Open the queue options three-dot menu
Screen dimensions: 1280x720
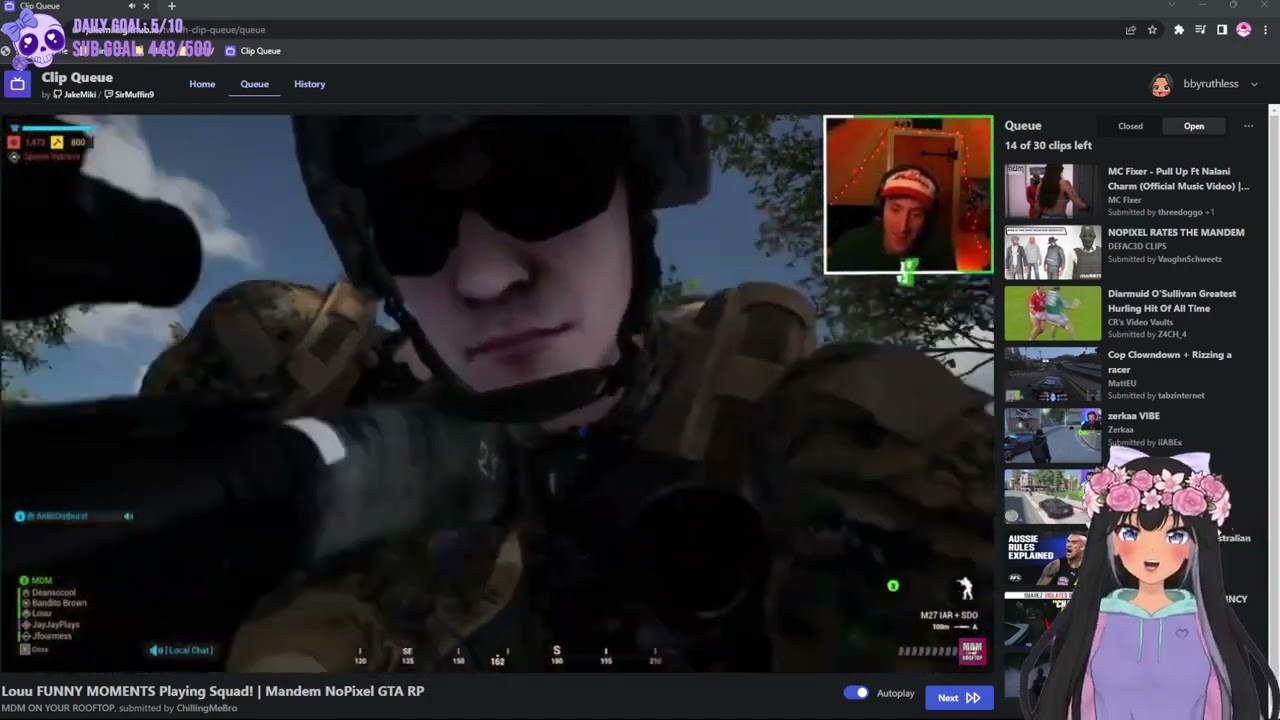1248,126
